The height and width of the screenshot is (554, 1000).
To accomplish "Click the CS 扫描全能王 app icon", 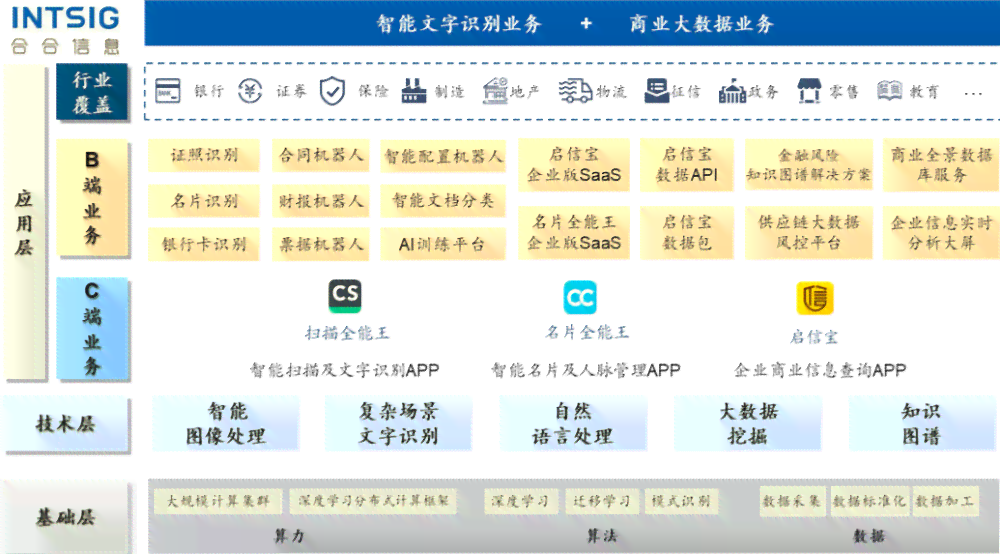I will (x=345, y=296).
